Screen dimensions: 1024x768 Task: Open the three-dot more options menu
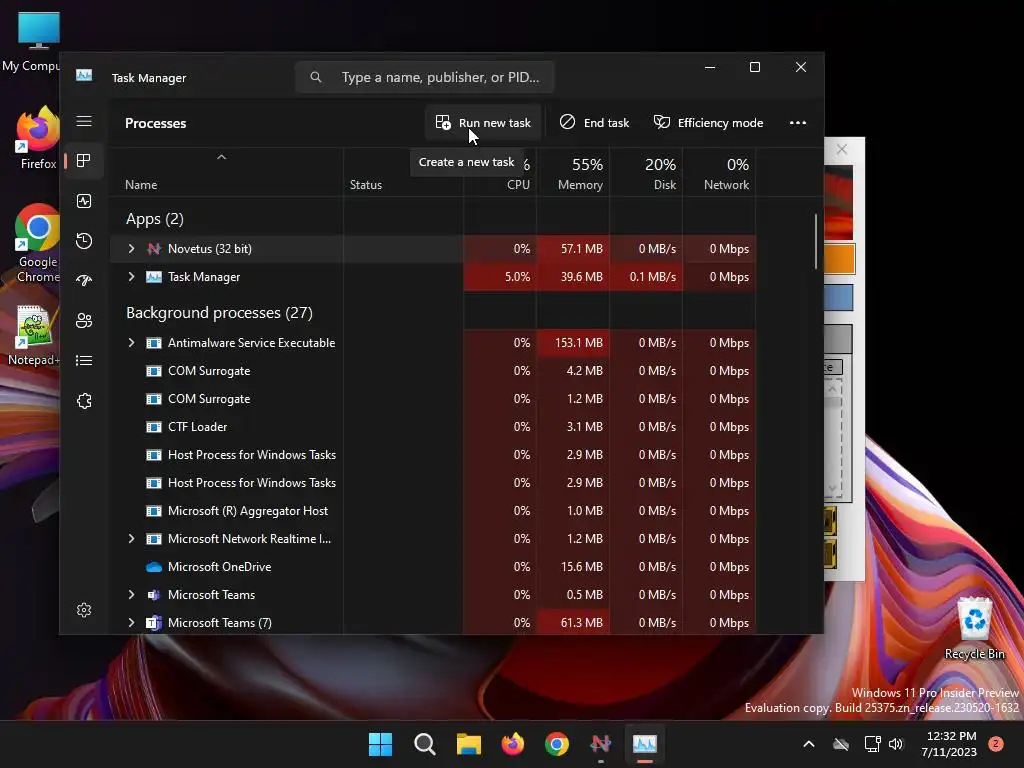(797, 123)
